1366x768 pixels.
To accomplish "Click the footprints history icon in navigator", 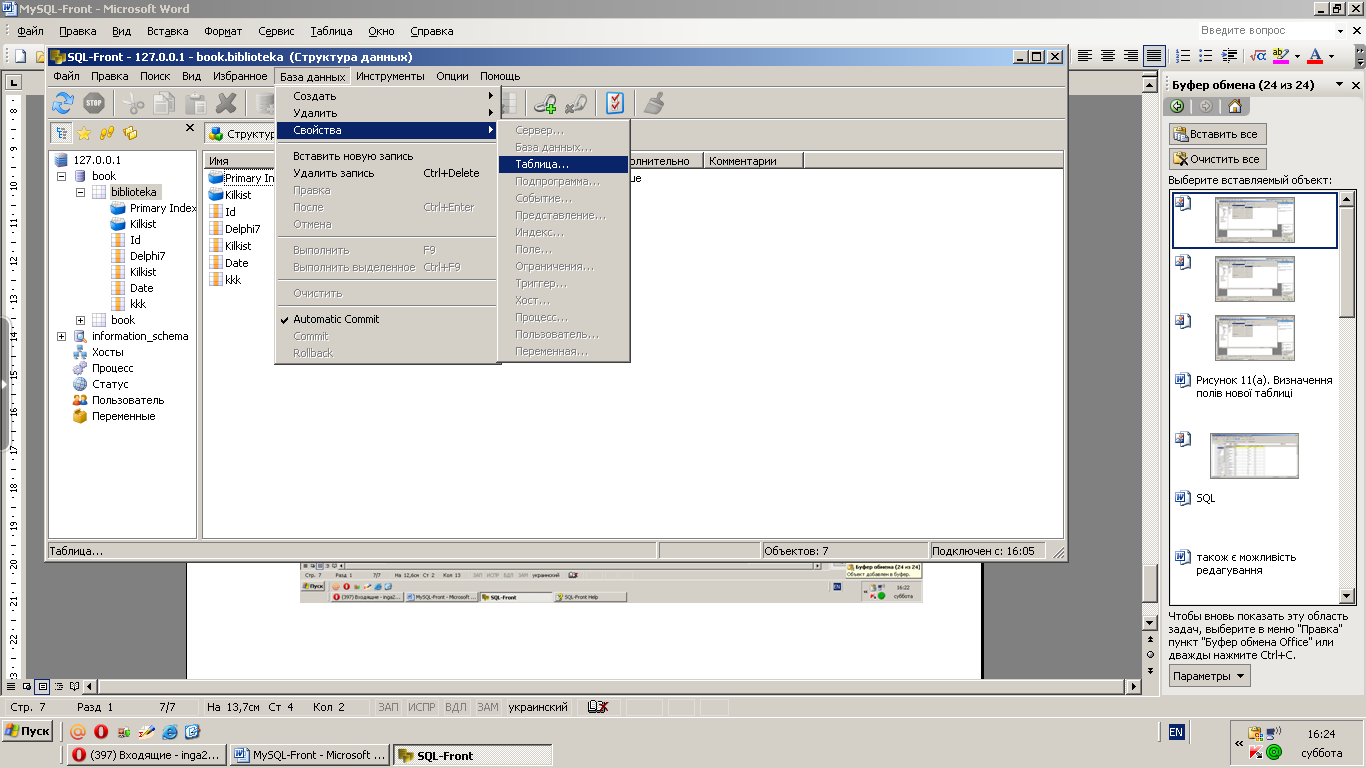I will [x=107, y=133].
